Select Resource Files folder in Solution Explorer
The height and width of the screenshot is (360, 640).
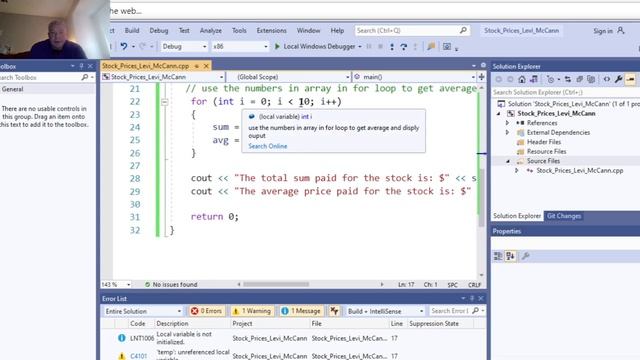coord(547,151)
